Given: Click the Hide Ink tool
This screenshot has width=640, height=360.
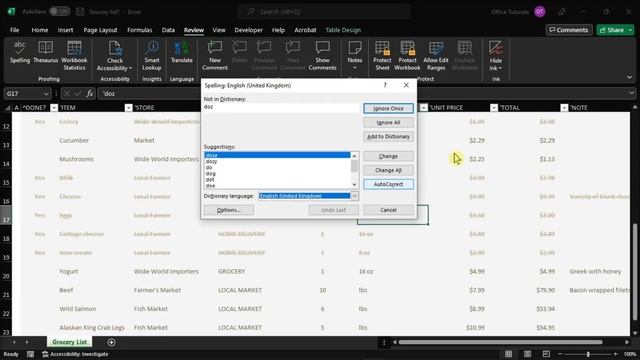Looking at the screenshot, I should [496, 56].
